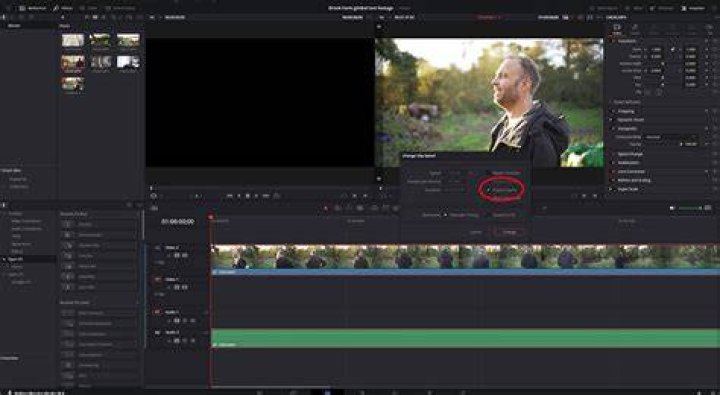Select the Master bin in media pool
720x395 pixels.
[14, 26]
